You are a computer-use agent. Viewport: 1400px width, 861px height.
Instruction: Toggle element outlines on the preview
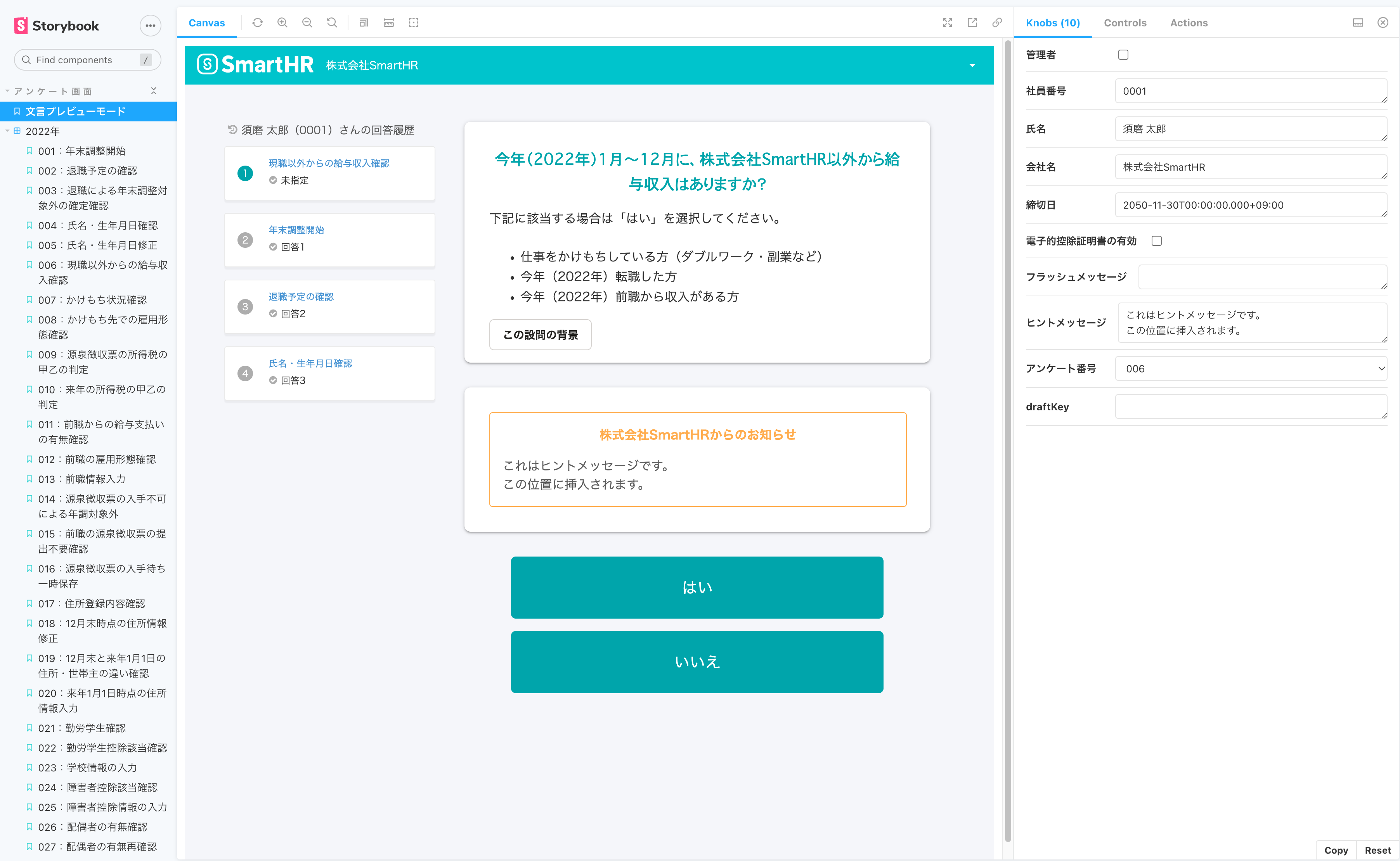tap(414, 23)
